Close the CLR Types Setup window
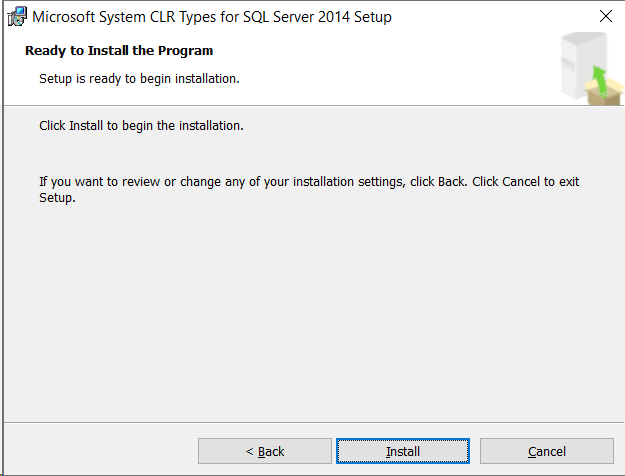This screenshot has width=625, height=476. (606, 16)
